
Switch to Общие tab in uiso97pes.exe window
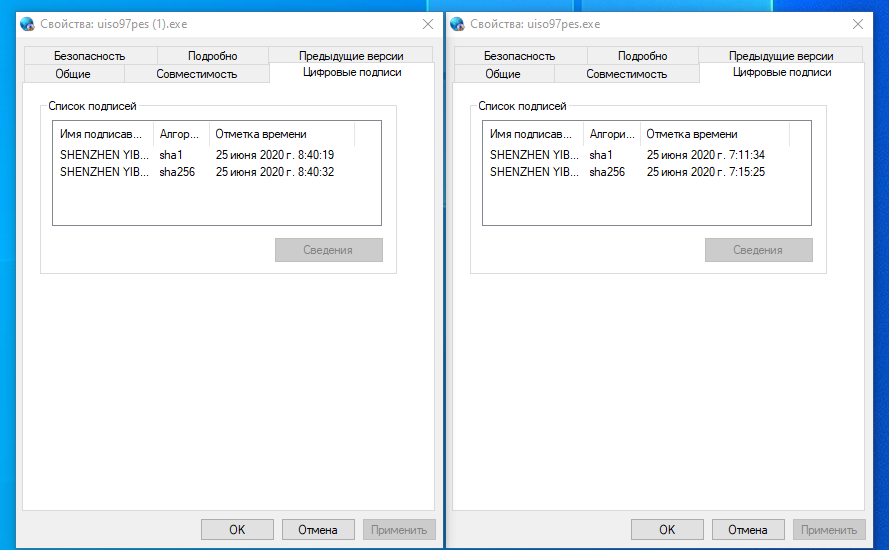503,74
